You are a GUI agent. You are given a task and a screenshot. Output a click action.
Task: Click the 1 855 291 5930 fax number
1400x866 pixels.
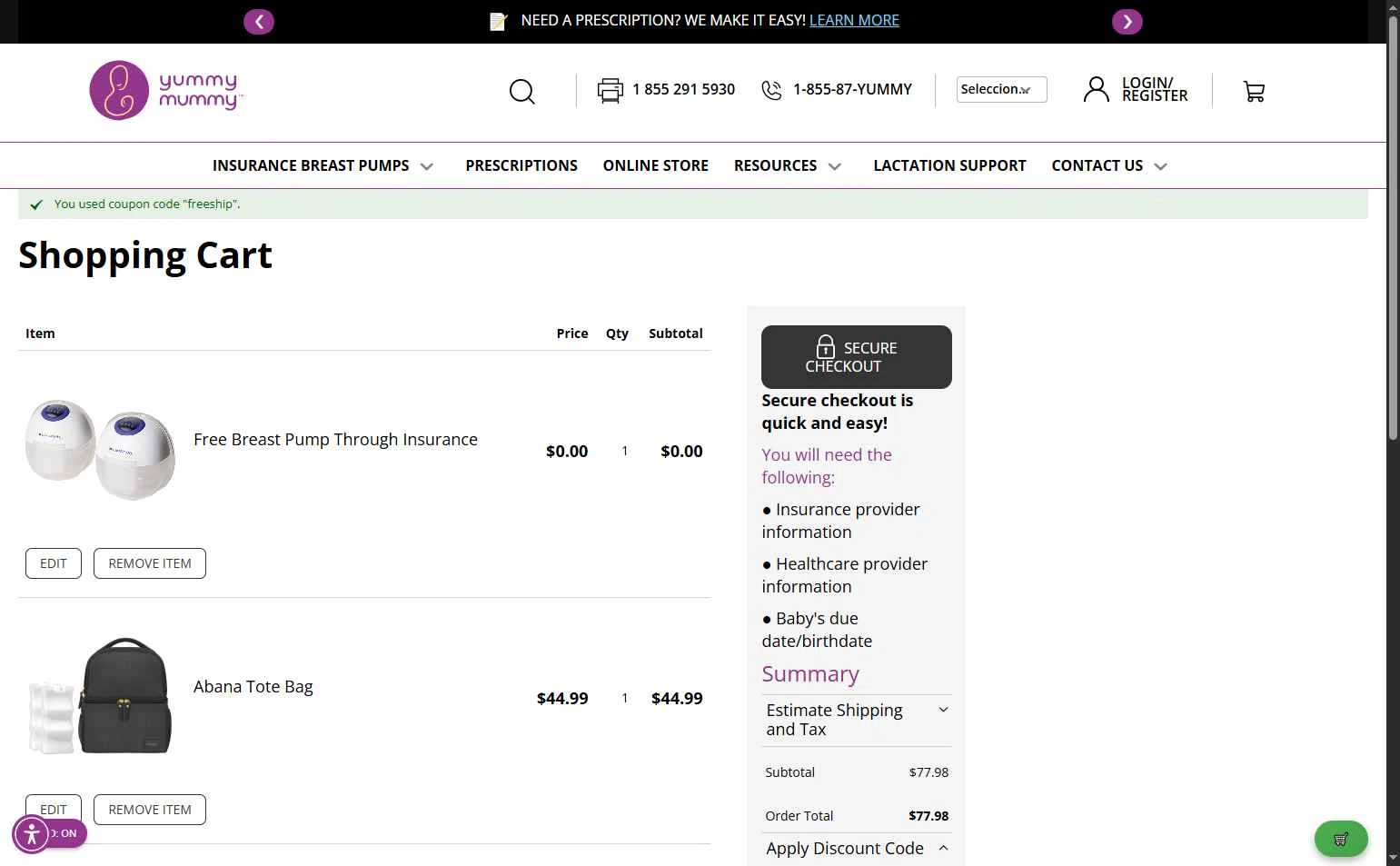coord(683,89)
